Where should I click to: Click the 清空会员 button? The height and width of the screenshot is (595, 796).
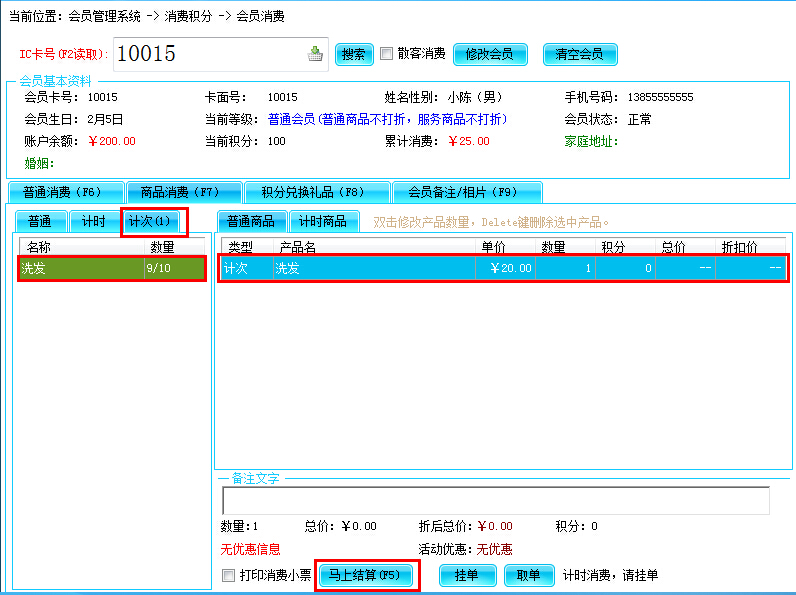pyautogui.click(x=580, y=54)
